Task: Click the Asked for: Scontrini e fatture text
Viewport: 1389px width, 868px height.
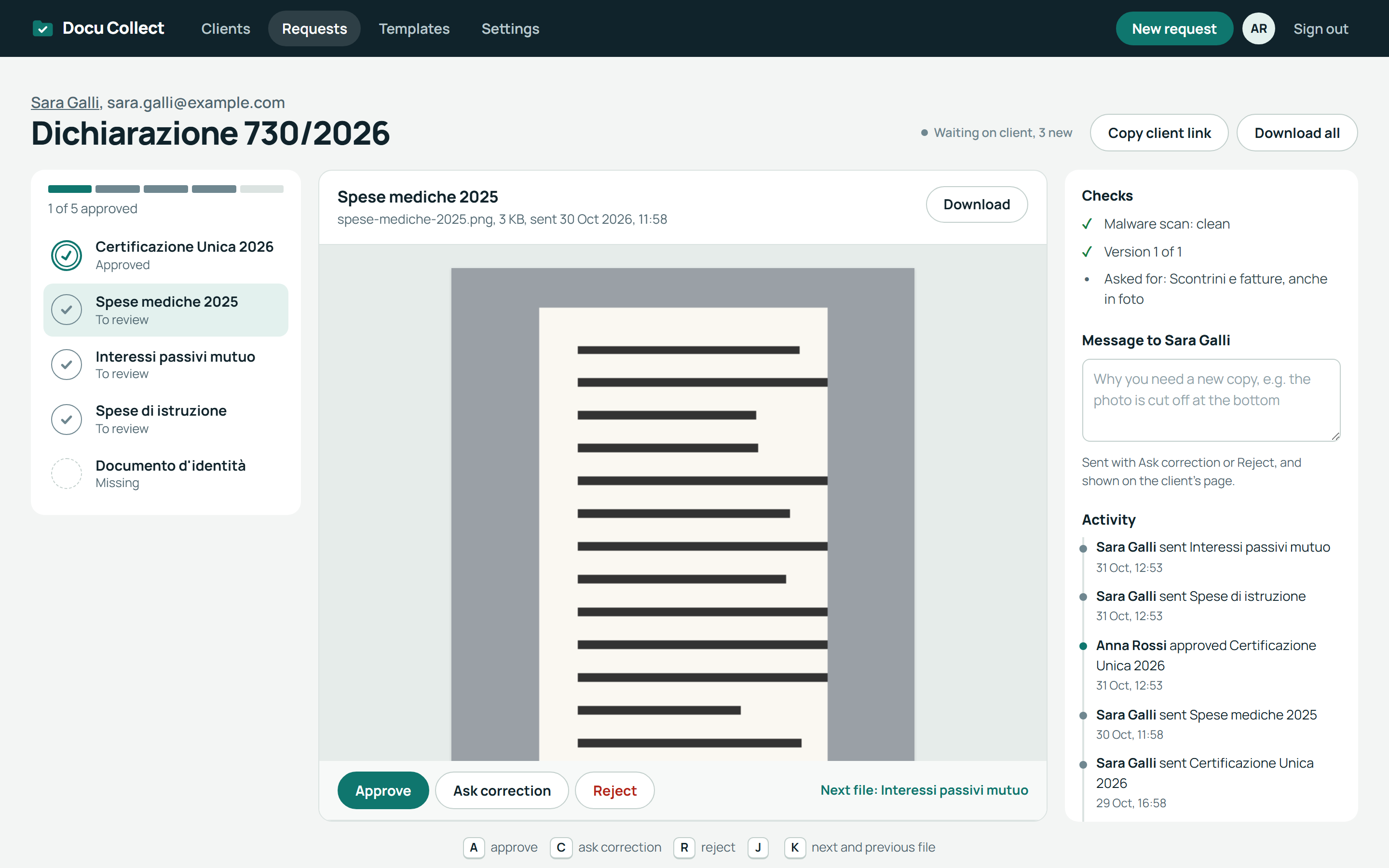Action: (1215, 289)
